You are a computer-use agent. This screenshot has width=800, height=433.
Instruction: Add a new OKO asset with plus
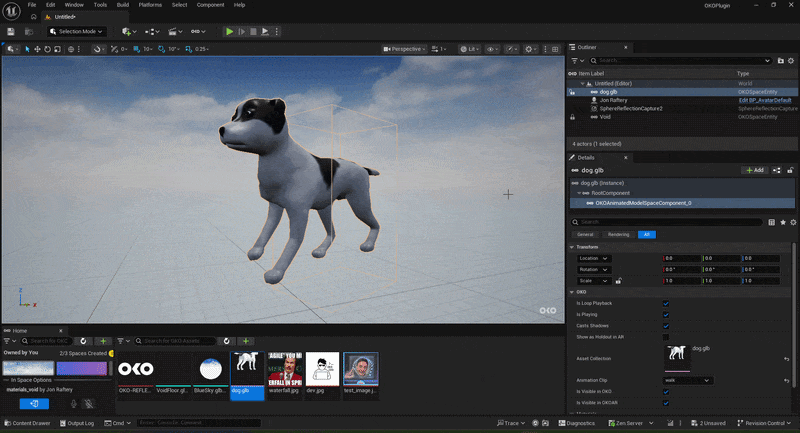tap(246, 341)
